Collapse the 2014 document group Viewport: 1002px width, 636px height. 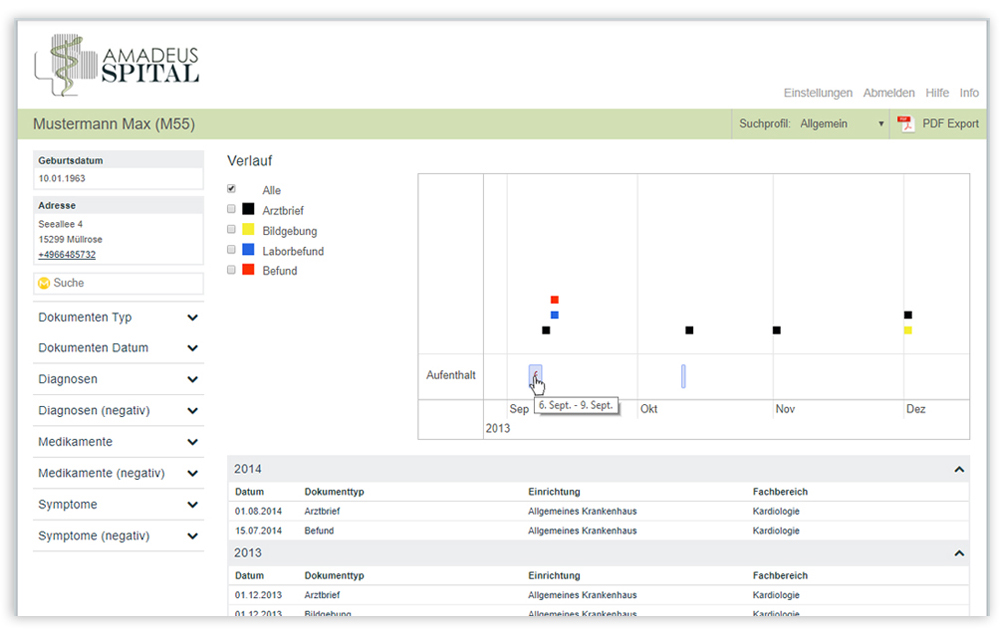click(958, 469)
